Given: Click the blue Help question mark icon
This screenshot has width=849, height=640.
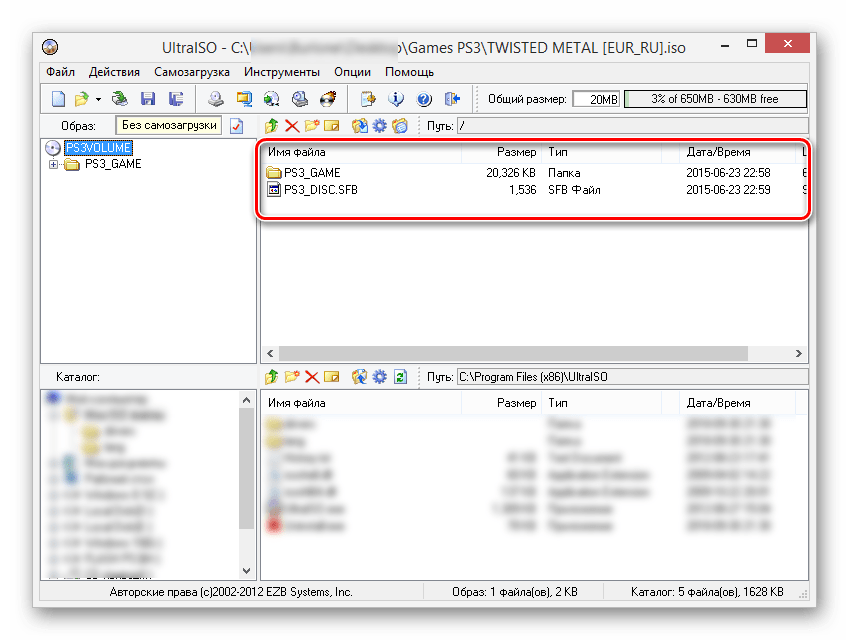Looking at the screenshot, I should (x=423, y=99).
